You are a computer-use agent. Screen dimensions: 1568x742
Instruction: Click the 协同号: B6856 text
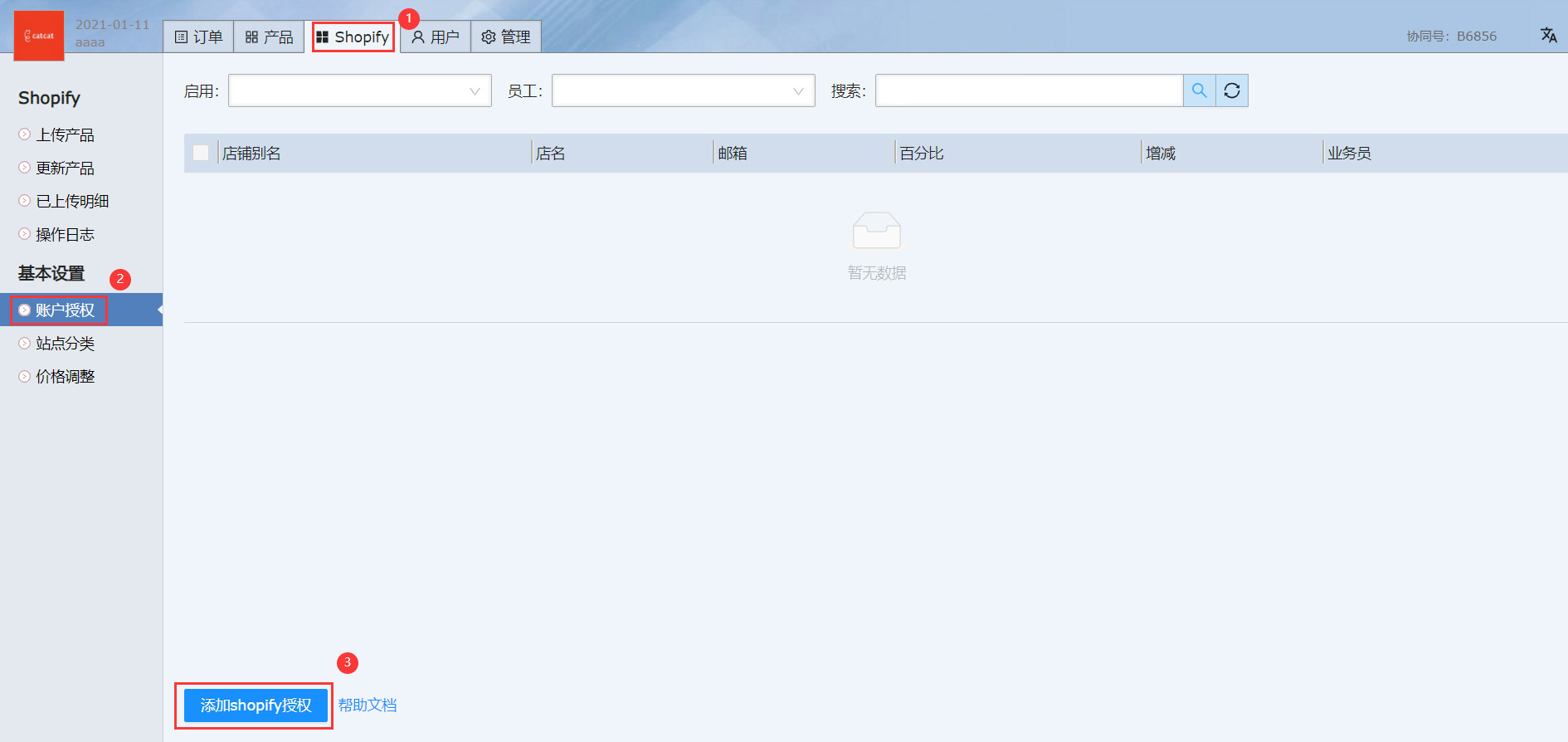coord(1452,37)
